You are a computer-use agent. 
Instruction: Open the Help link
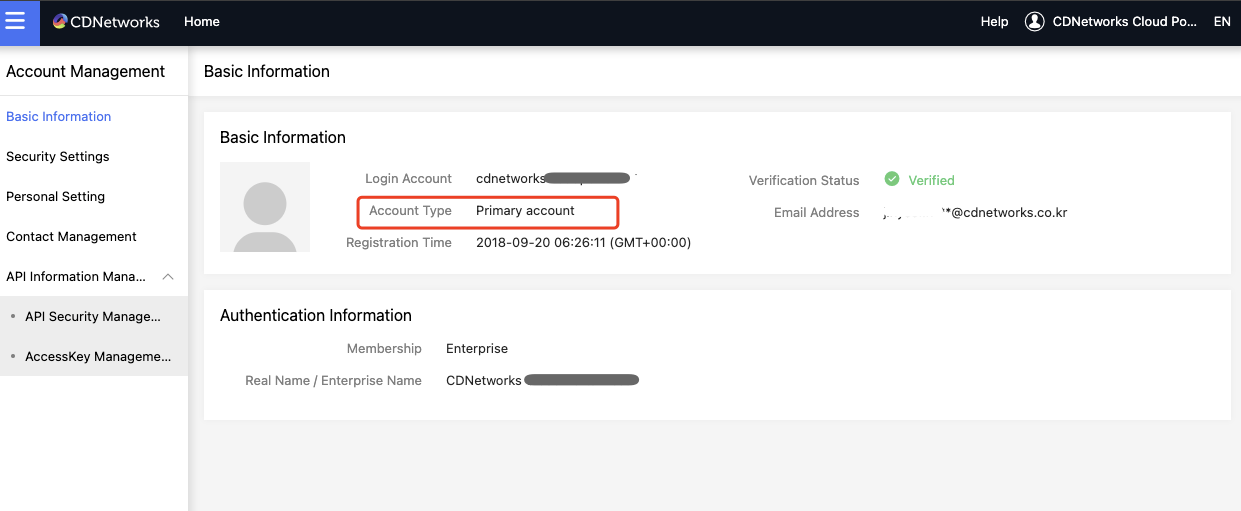pyautogui.click(x=994, y=22)
